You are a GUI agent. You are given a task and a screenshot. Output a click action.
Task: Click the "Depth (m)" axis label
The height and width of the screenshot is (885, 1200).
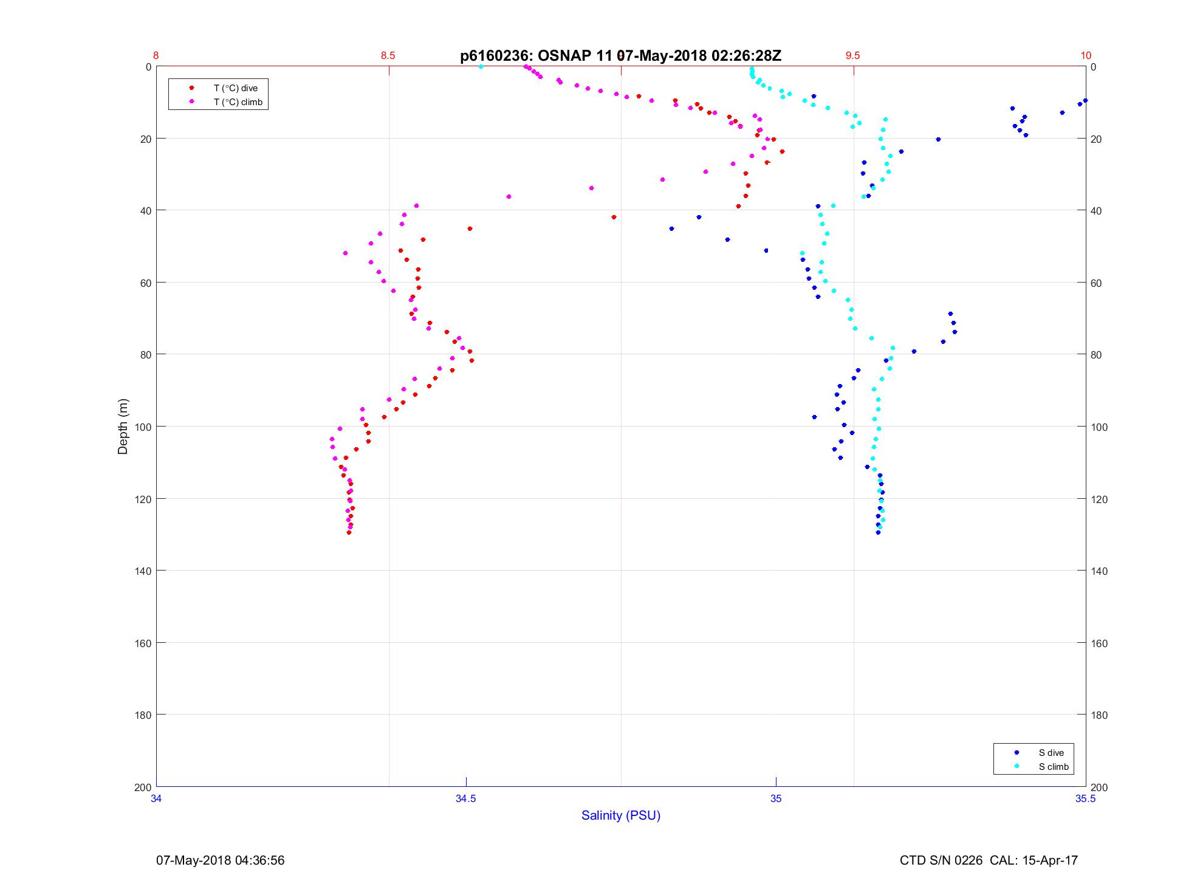pos(124,427)
